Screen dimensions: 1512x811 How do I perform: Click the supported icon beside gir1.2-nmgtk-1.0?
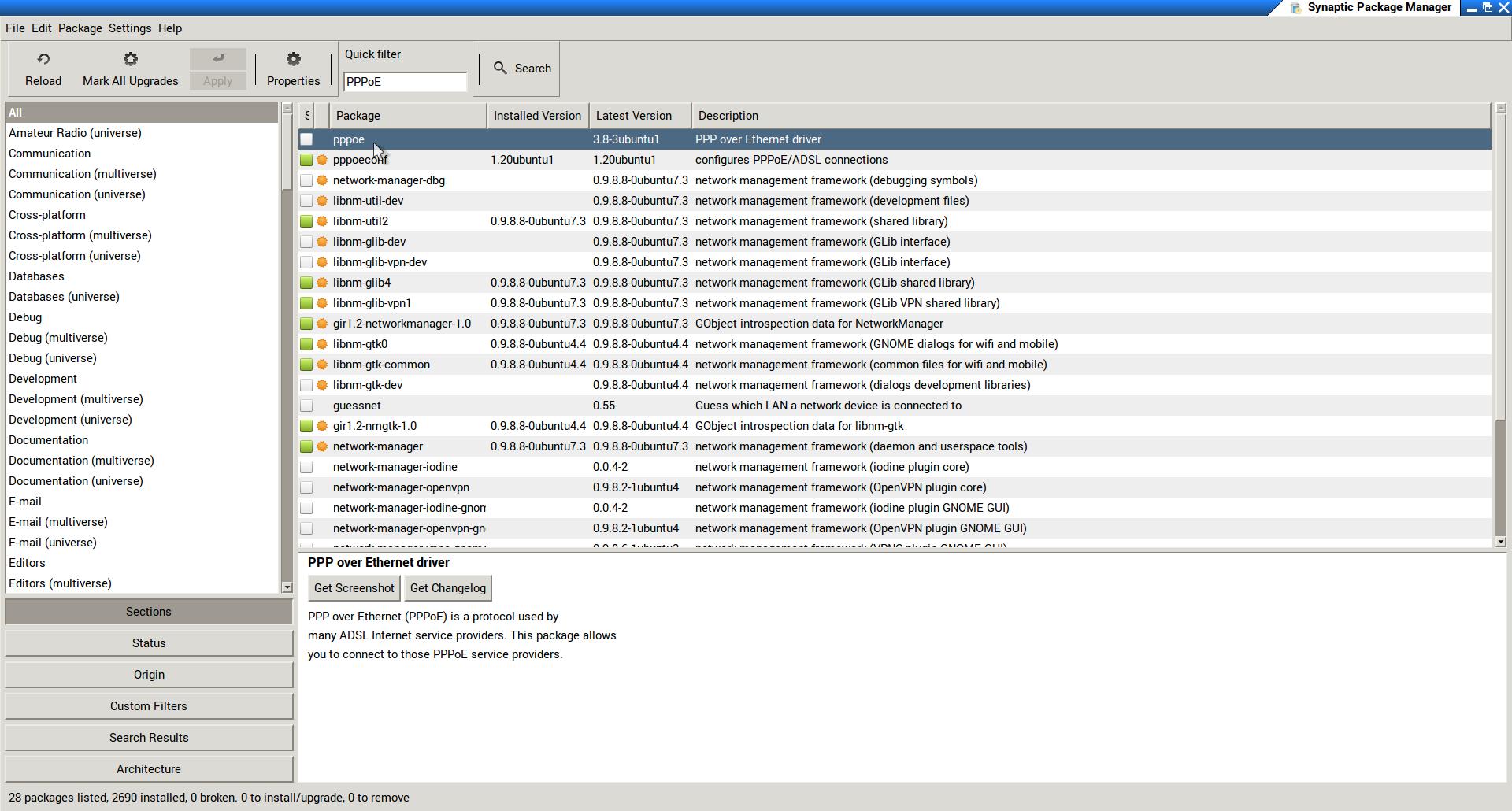tap(322, 426)
